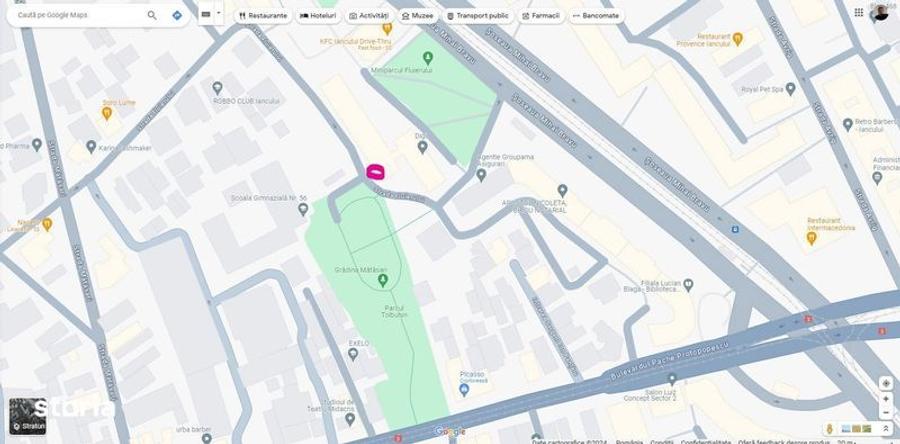Filter by Hoteluri category
This screenshot has width=900, height=444.
coord(317,15)
